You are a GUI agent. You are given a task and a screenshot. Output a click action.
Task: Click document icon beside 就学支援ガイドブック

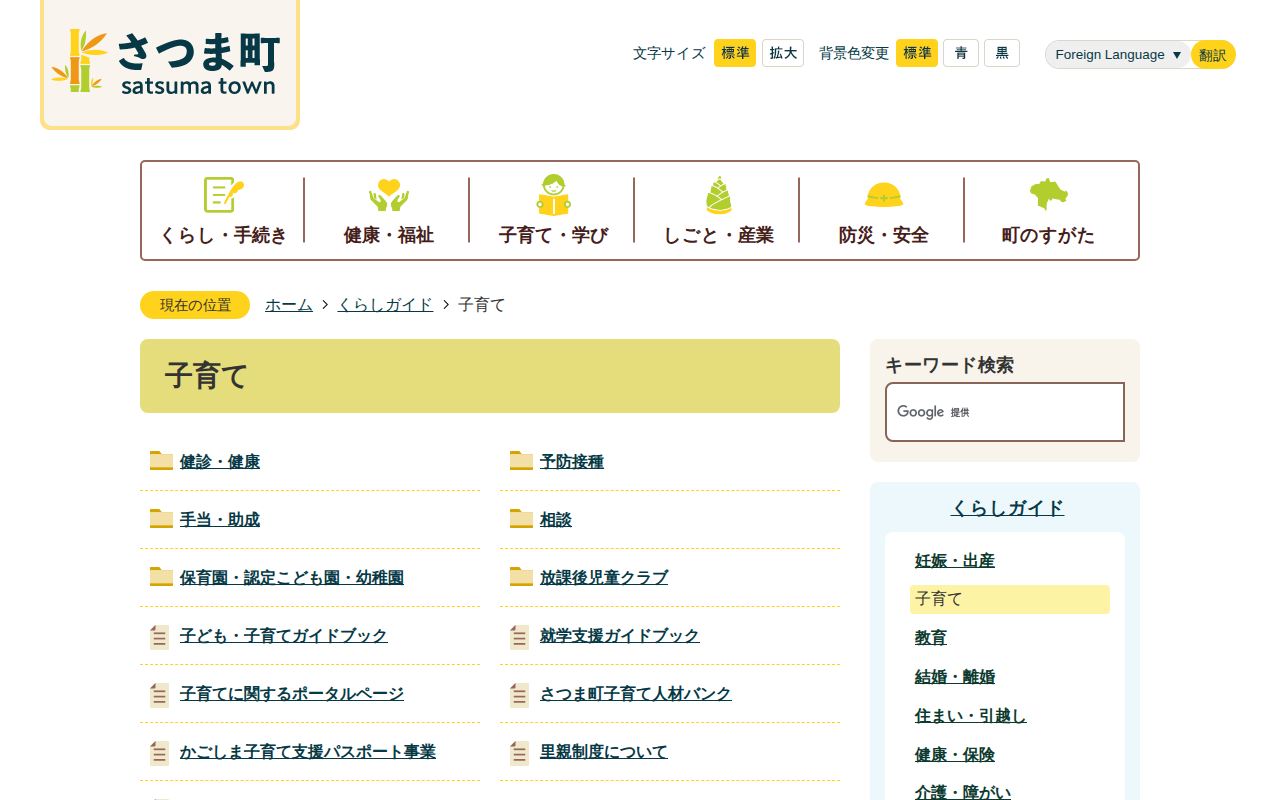point(520,637)
